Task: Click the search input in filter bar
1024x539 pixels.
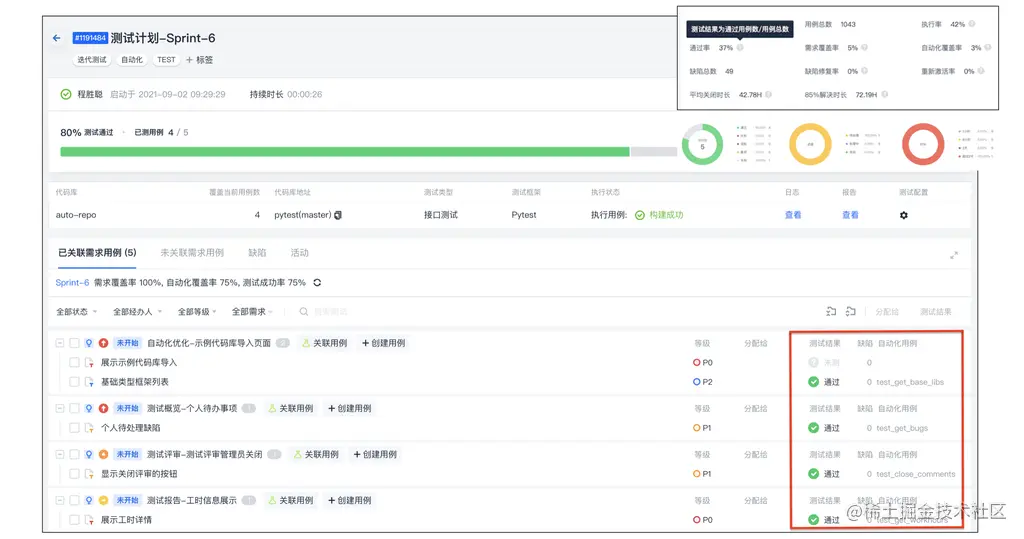Action: tap(330, 312)
